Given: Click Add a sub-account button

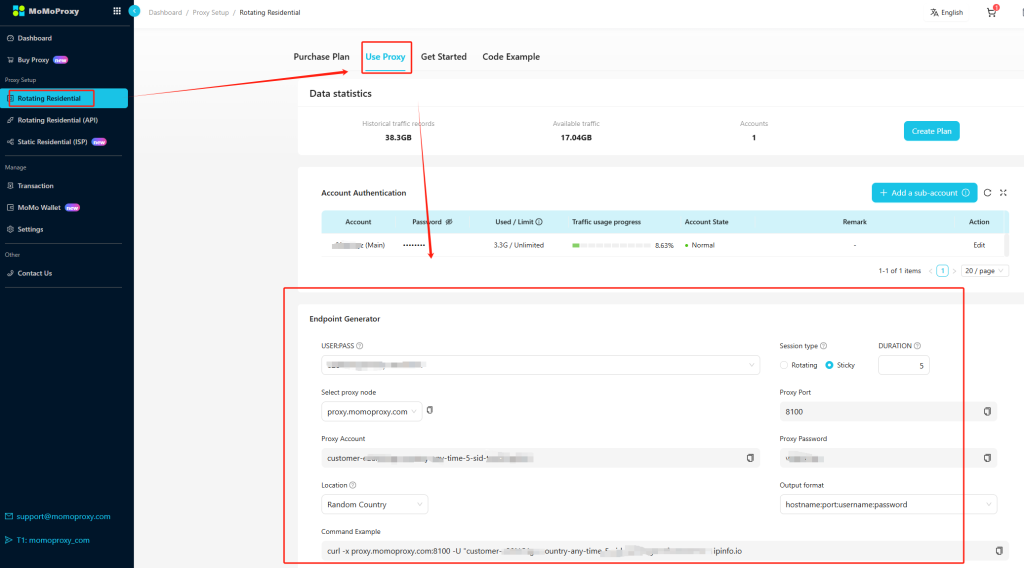Looking at the screenshot, I should click(923, 193).
